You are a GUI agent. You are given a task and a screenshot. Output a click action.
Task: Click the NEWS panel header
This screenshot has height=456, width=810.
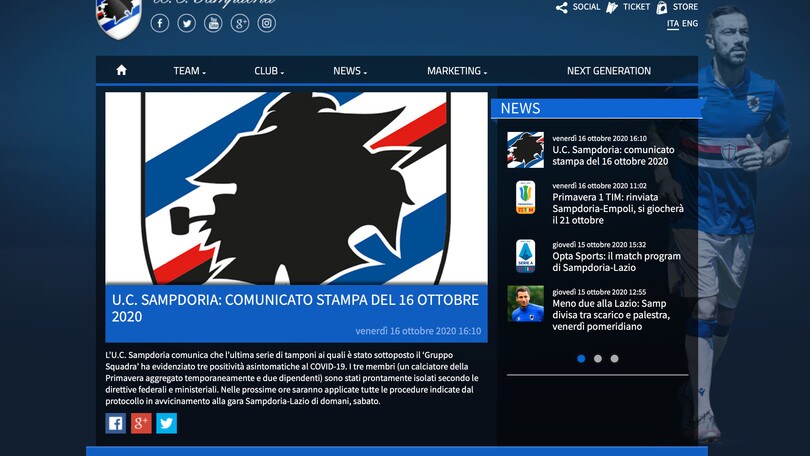(x=596, y=108)
